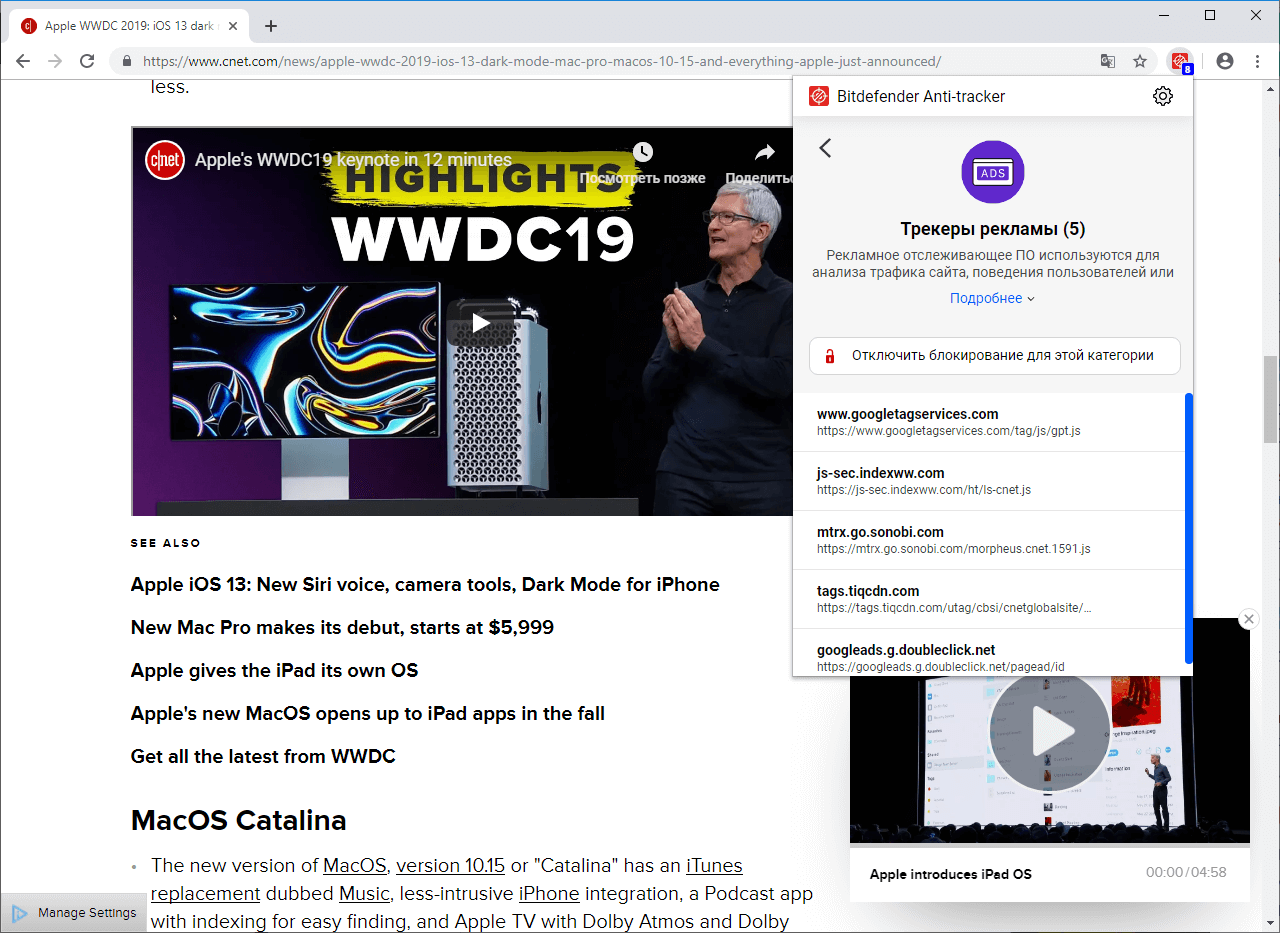Click the Bitdefender Anti-tracker title

click(x=920, y=97)
